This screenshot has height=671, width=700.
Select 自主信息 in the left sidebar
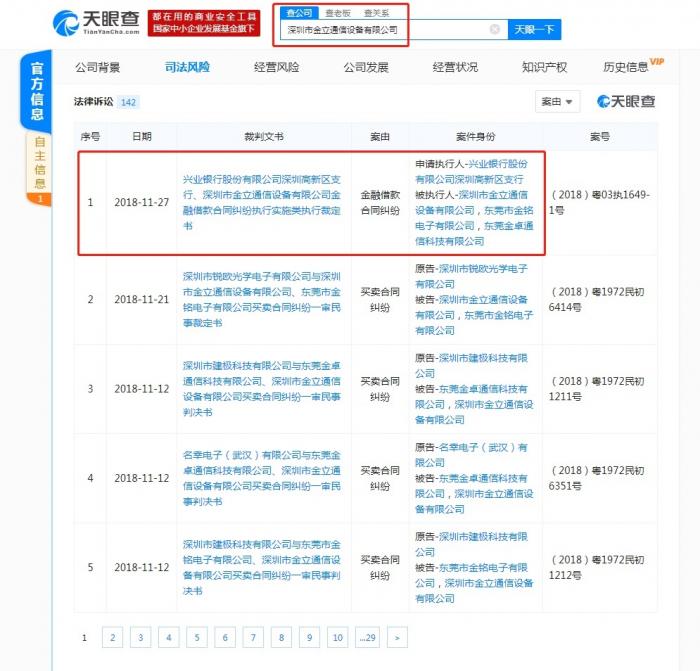pyautogui.click(x=39, y=163)
